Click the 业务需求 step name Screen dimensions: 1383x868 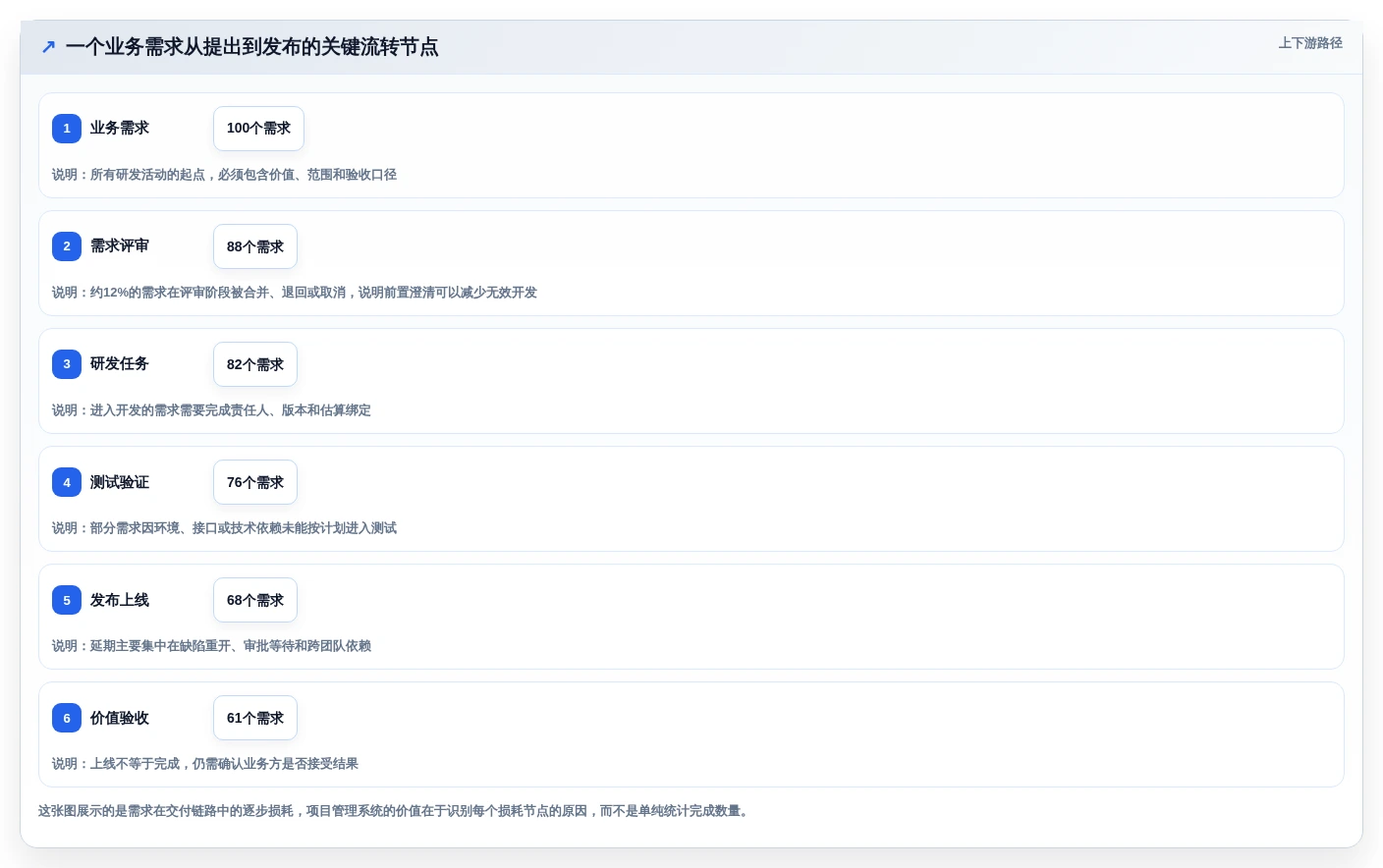pos(120,128)
